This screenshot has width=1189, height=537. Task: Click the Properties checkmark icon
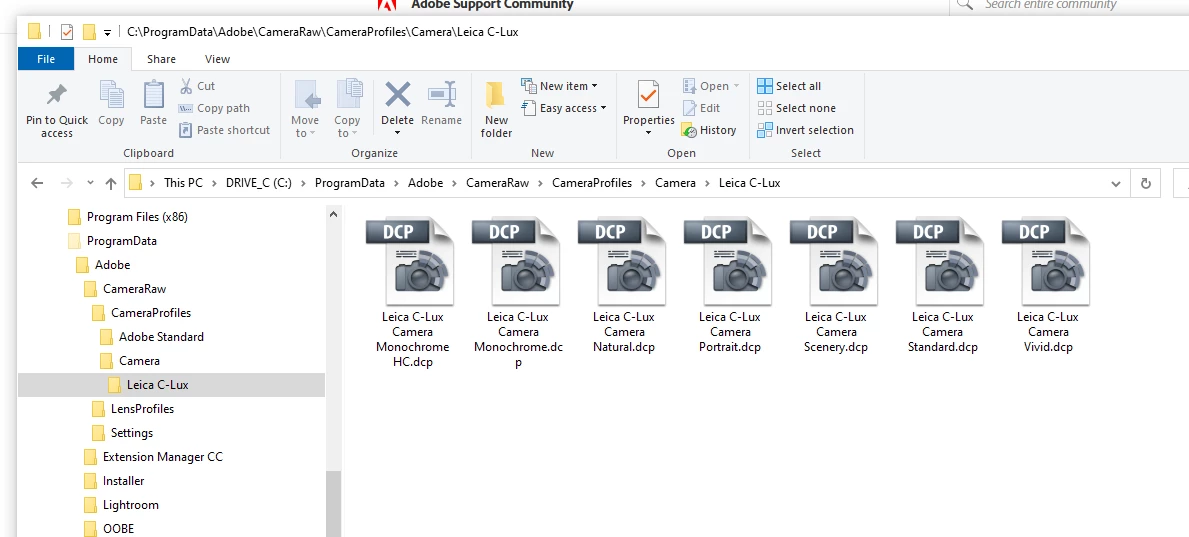pos(648,95)
